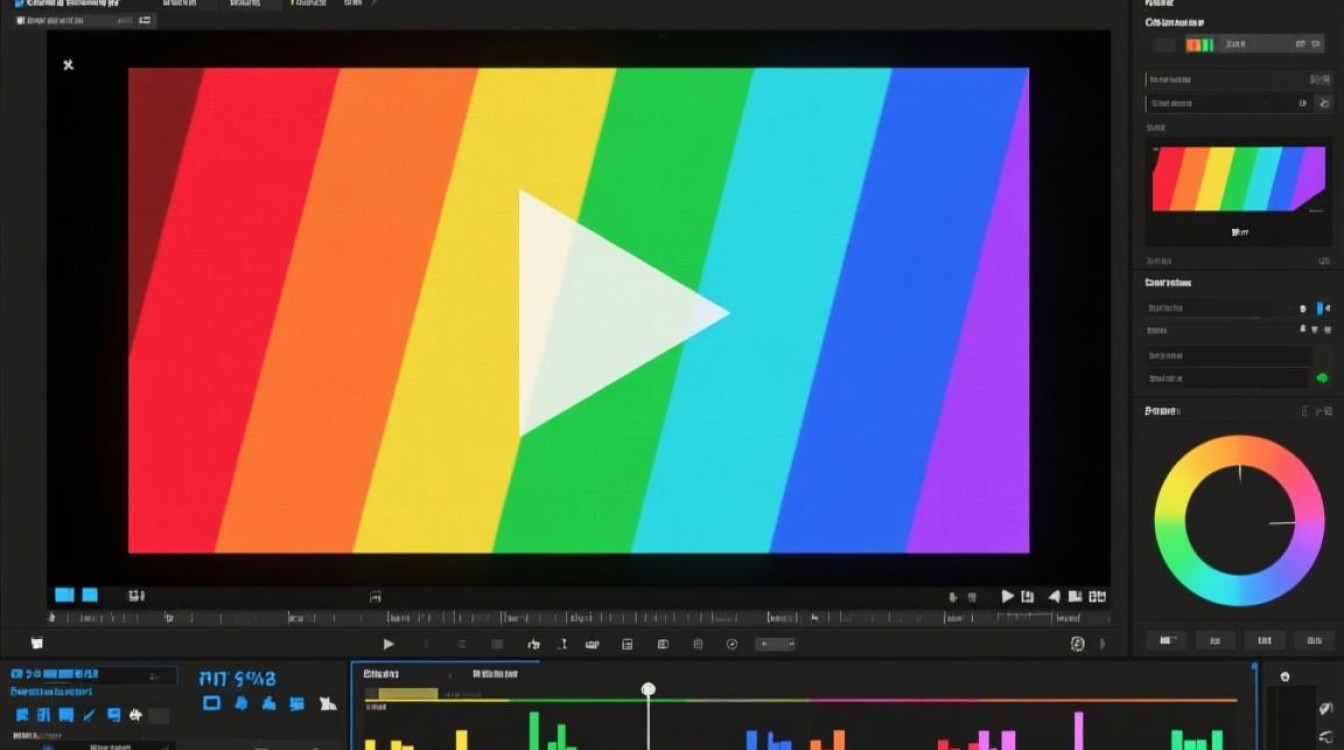Click the first button in the row below the color wheel
Viewport: 1344px width, 750px height.
(1167, 640)
